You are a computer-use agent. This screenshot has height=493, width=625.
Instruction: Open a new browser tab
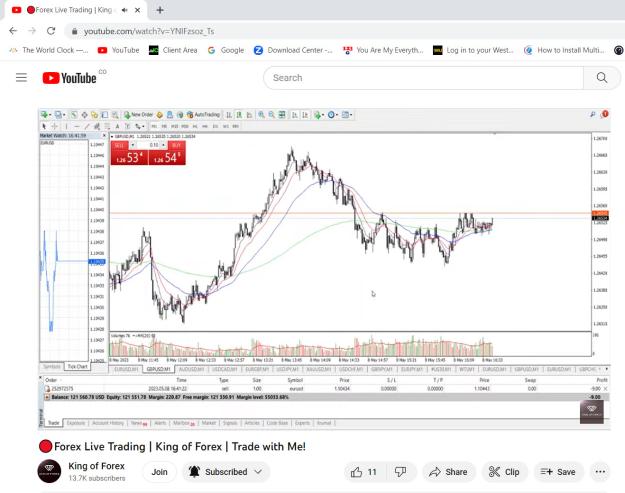[x=160, y=10]
